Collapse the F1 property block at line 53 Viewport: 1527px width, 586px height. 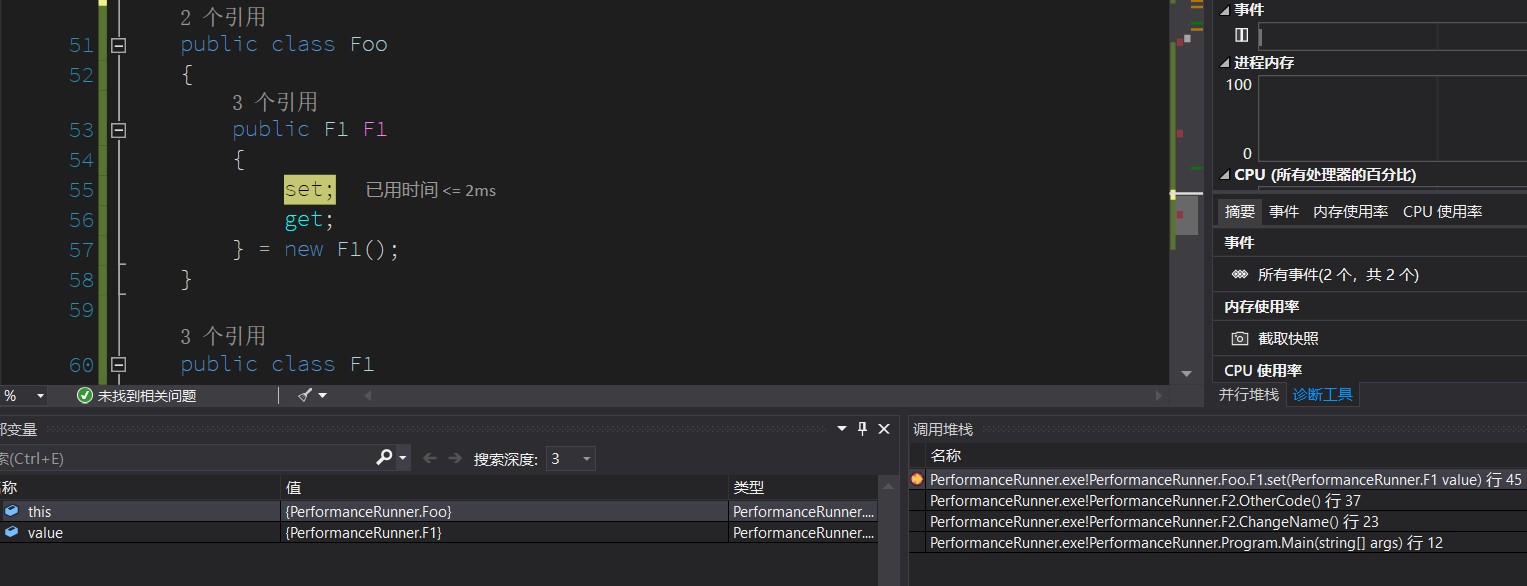(119, 130)
